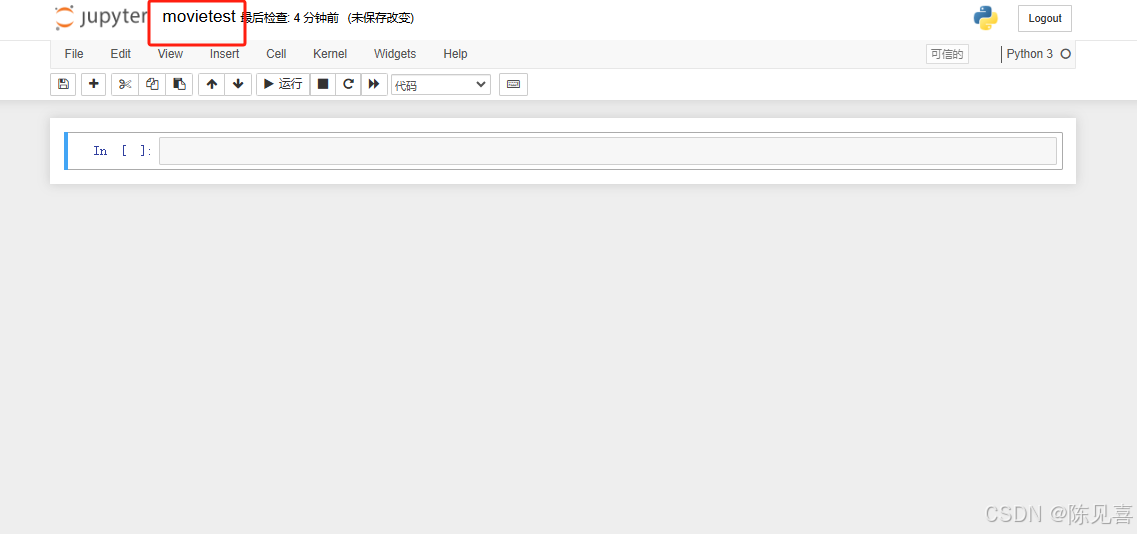Viewport: 1137px width, 534px height.
Task: Click the kernel idle circle indicator
Action: pyautogui.click(x=1065, y=54)
